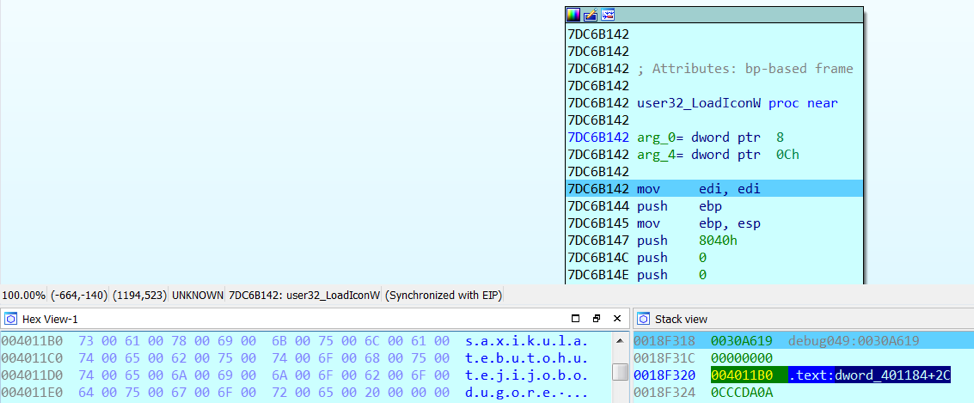Click the 'mov ebp, esp' instruction
This screenshot has width=974, height=403.
click(699, 223)
